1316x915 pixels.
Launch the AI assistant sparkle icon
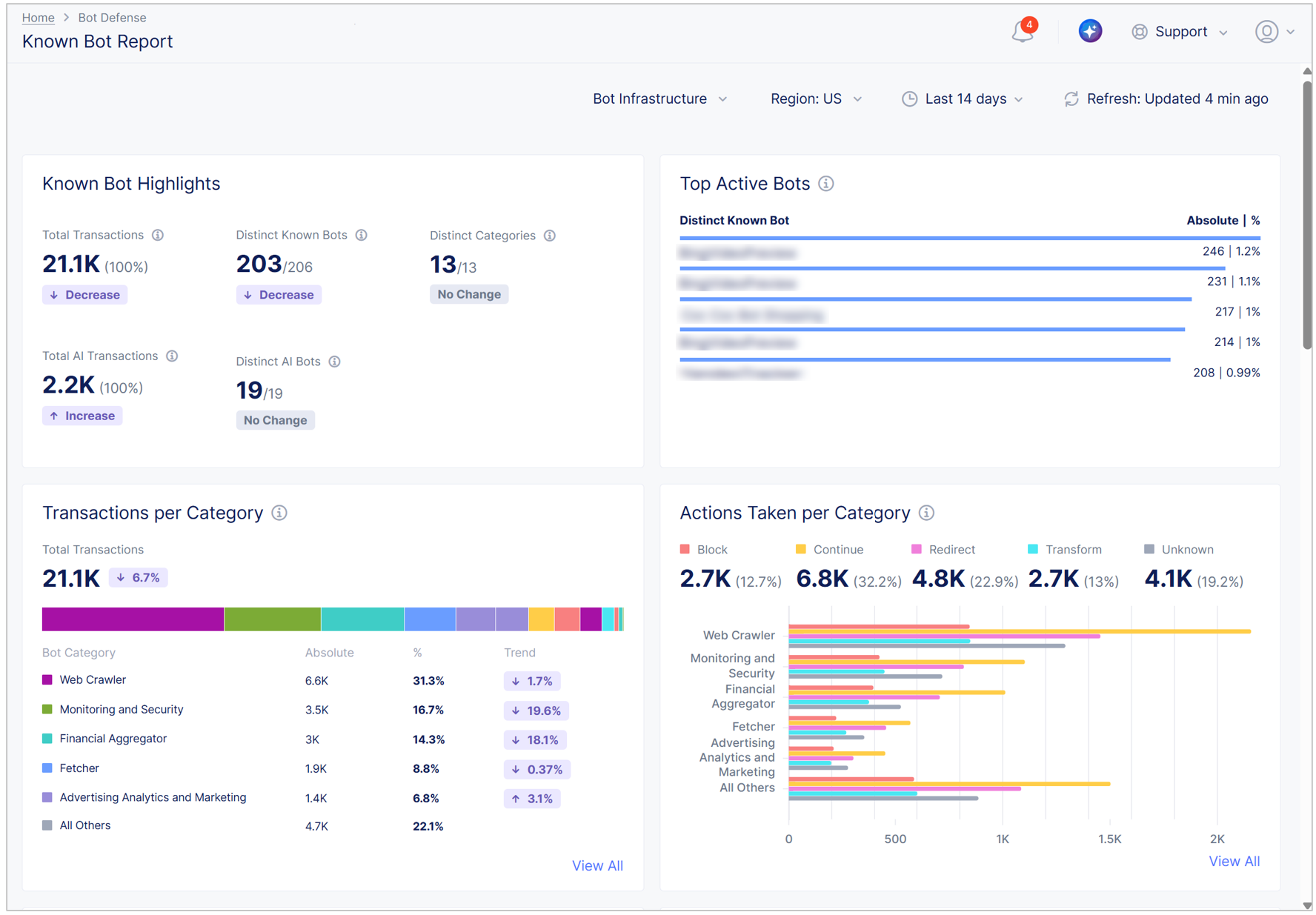pyautogui.click(x=1089, y=31)
